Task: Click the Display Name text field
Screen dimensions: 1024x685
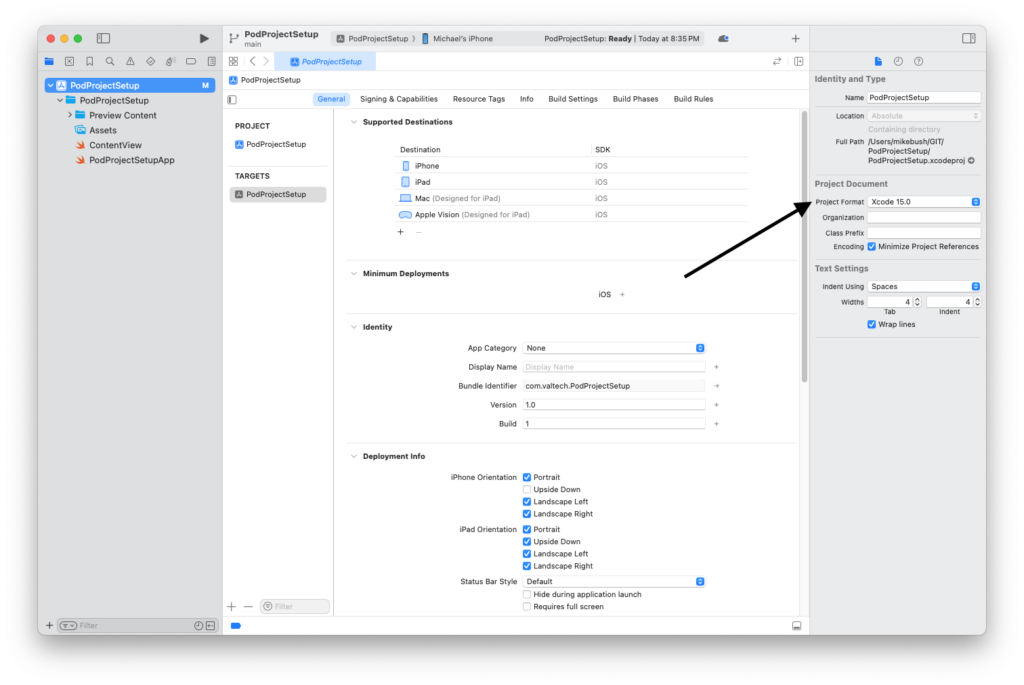Action: (614, 367)
